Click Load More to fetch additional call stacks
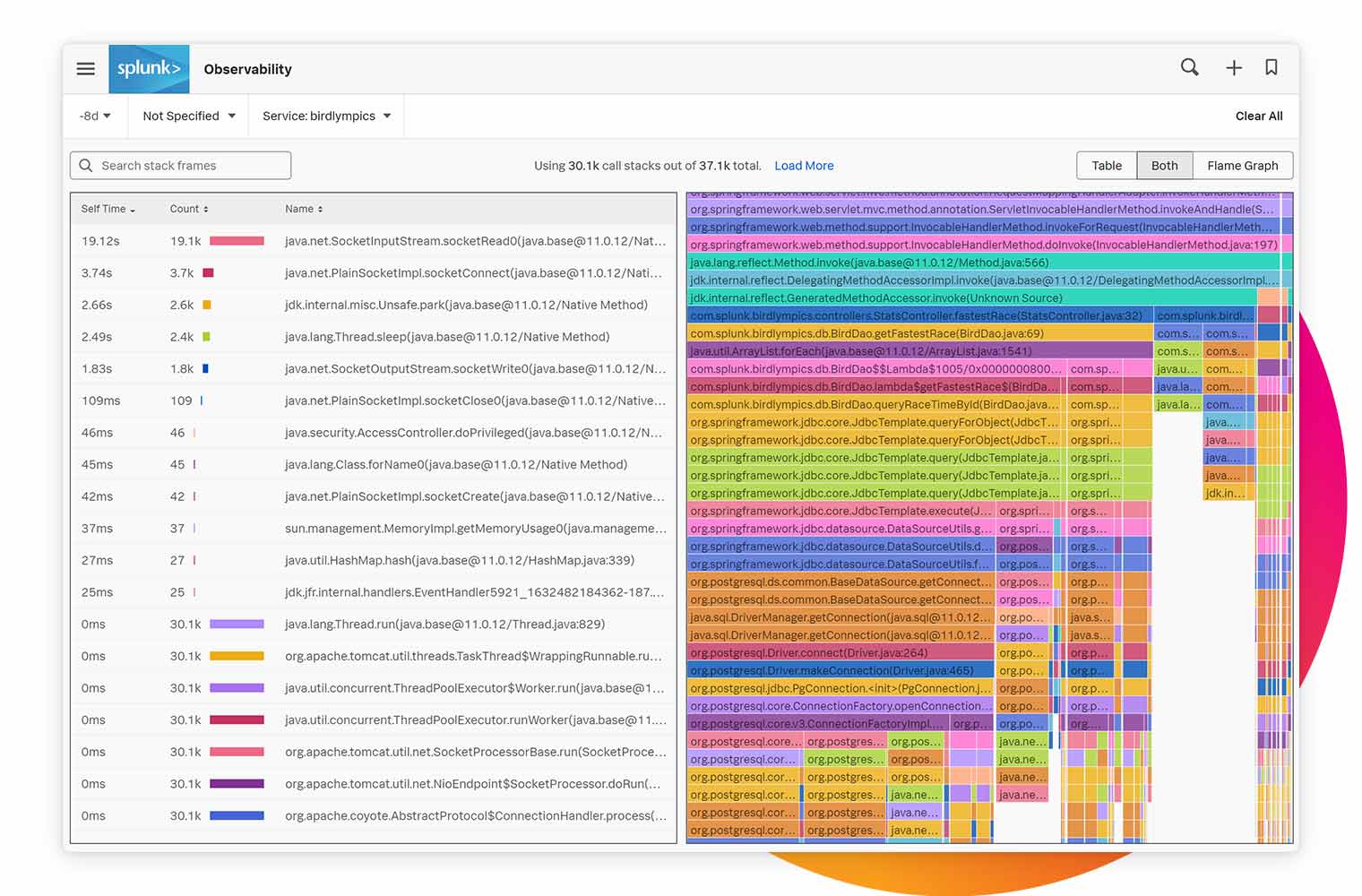 click(803, 165)
